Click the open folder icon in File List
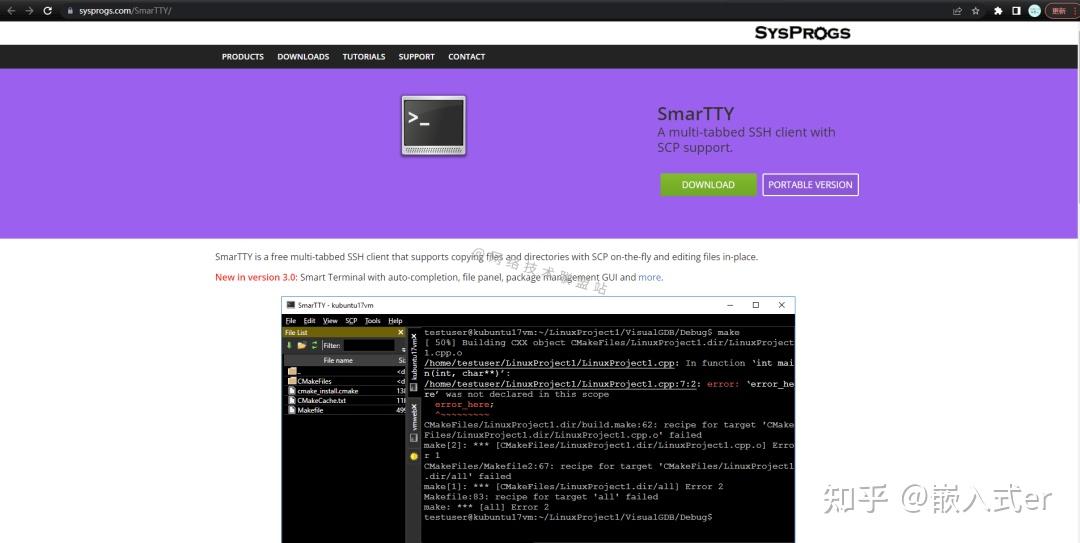This screenshot has width=1080, height=543. click(x=302, y=345)
